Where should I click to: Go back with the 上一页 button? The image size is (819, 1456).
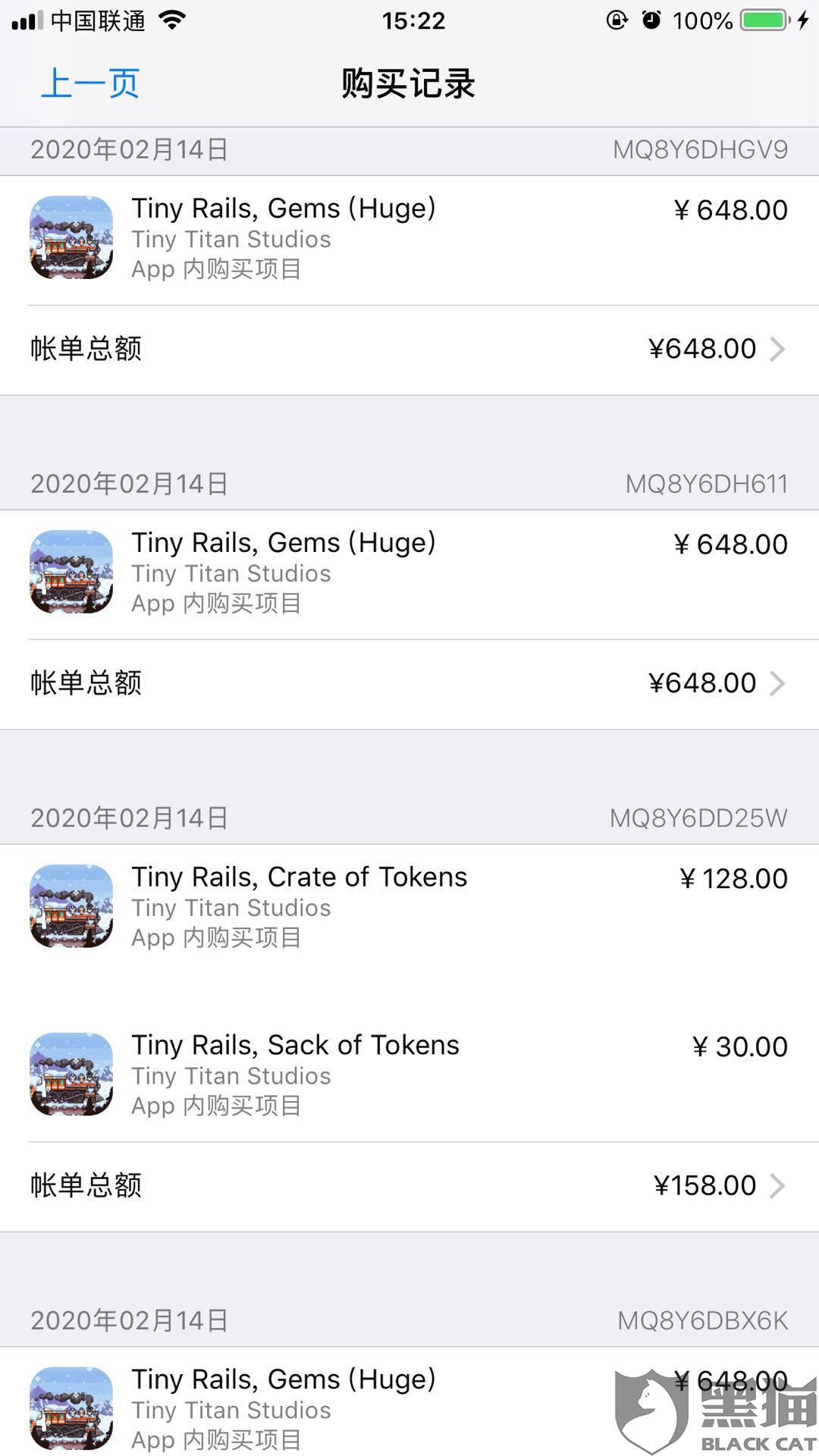point(90,83)
